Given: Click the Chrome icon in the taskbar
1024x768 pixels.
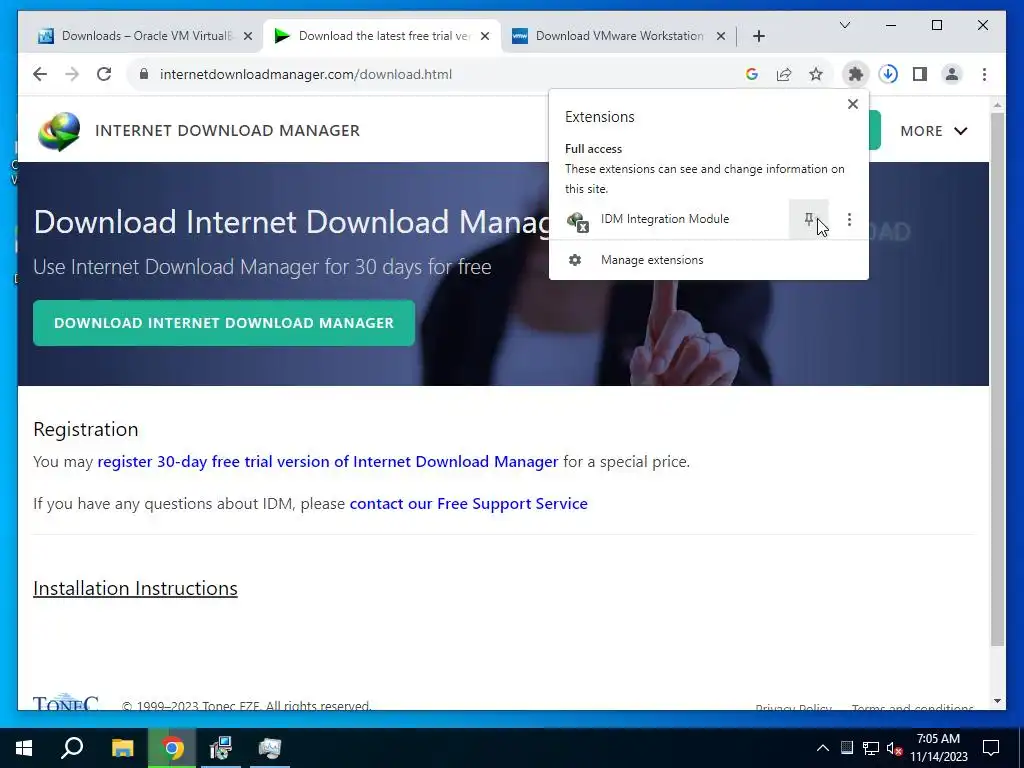Looking at the screenshot, I should click(x=172, y=748).
